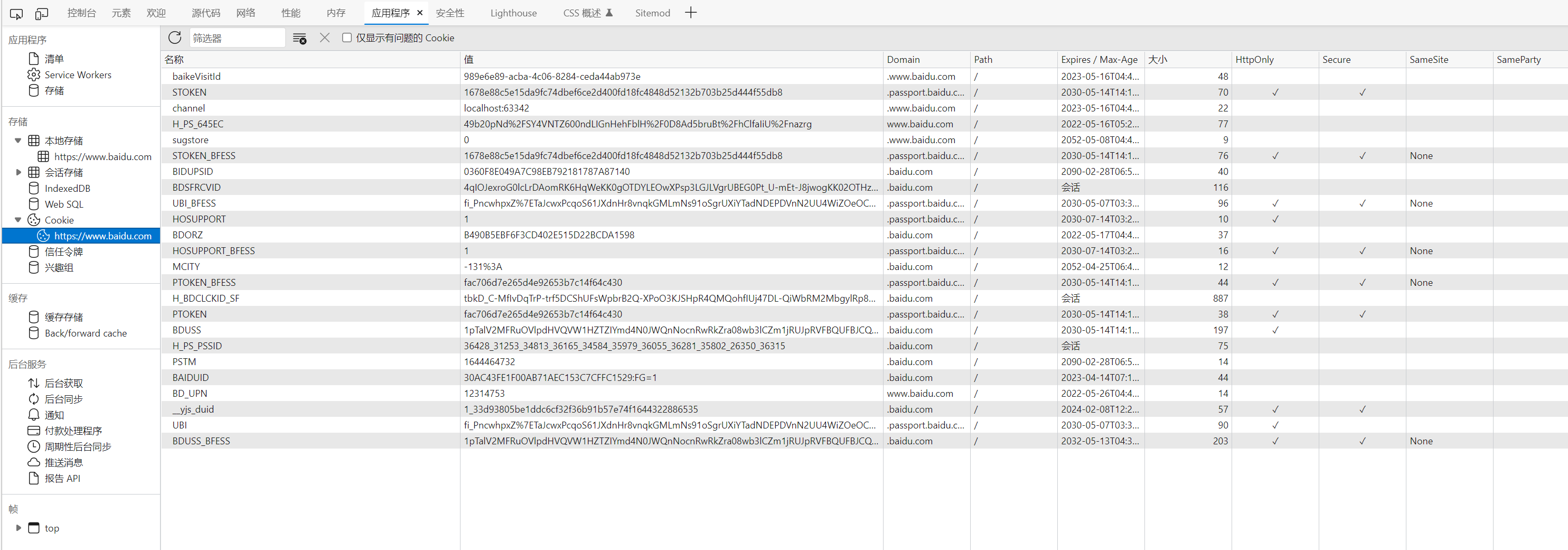The width and height of the screenshot is (1568, 550).
Task: Select https://www.baidu.com under Cookie
Action: click(81, 235)
